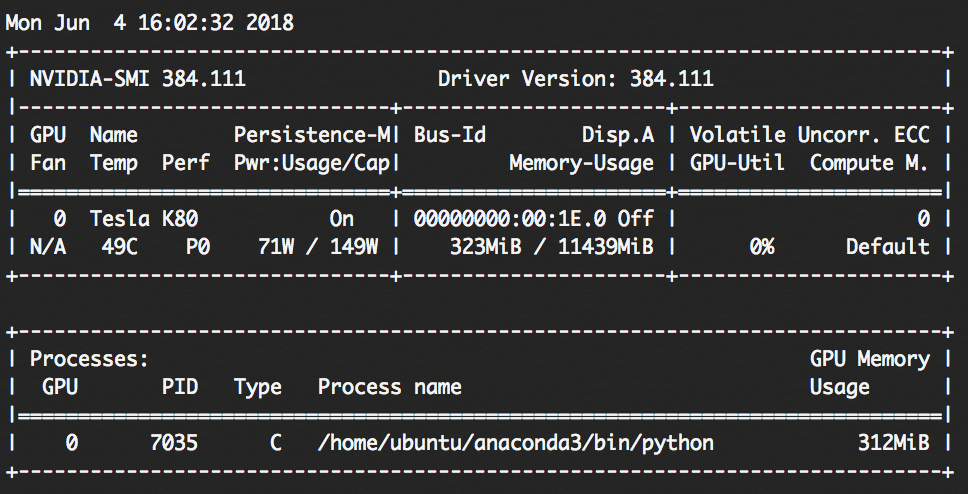Click the Tesla K80 GPU name
Image resolution: width=968 pixels, height=494 pixels.
(144, 219)
